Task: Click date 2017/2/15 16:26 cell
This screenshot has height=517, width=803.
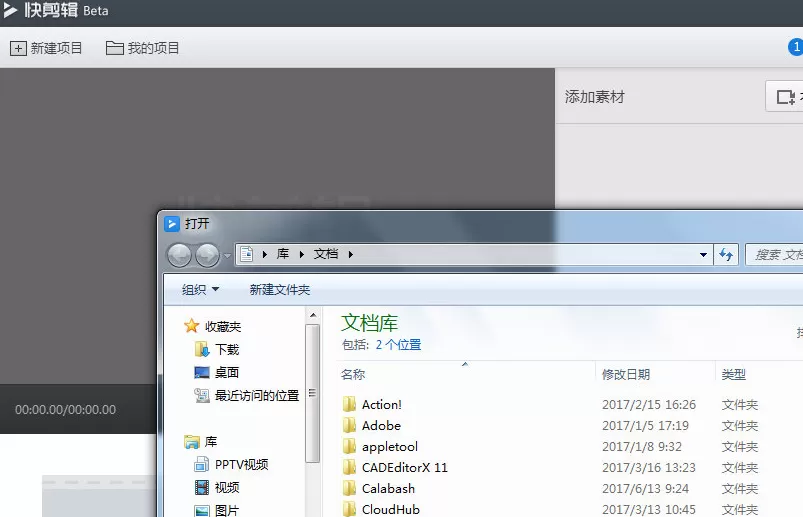Action: (649, 405)
